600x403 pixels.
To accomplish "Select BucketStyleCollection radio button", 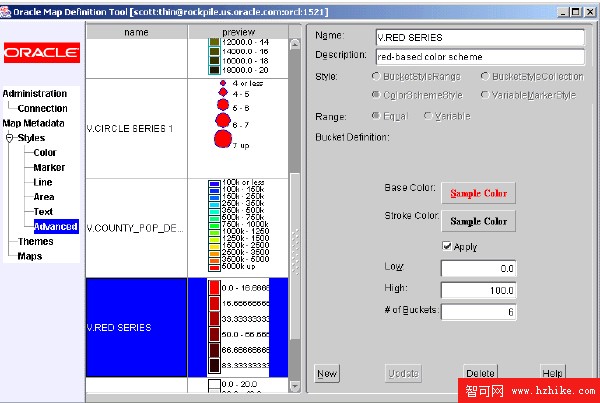I will click(485, 77).
